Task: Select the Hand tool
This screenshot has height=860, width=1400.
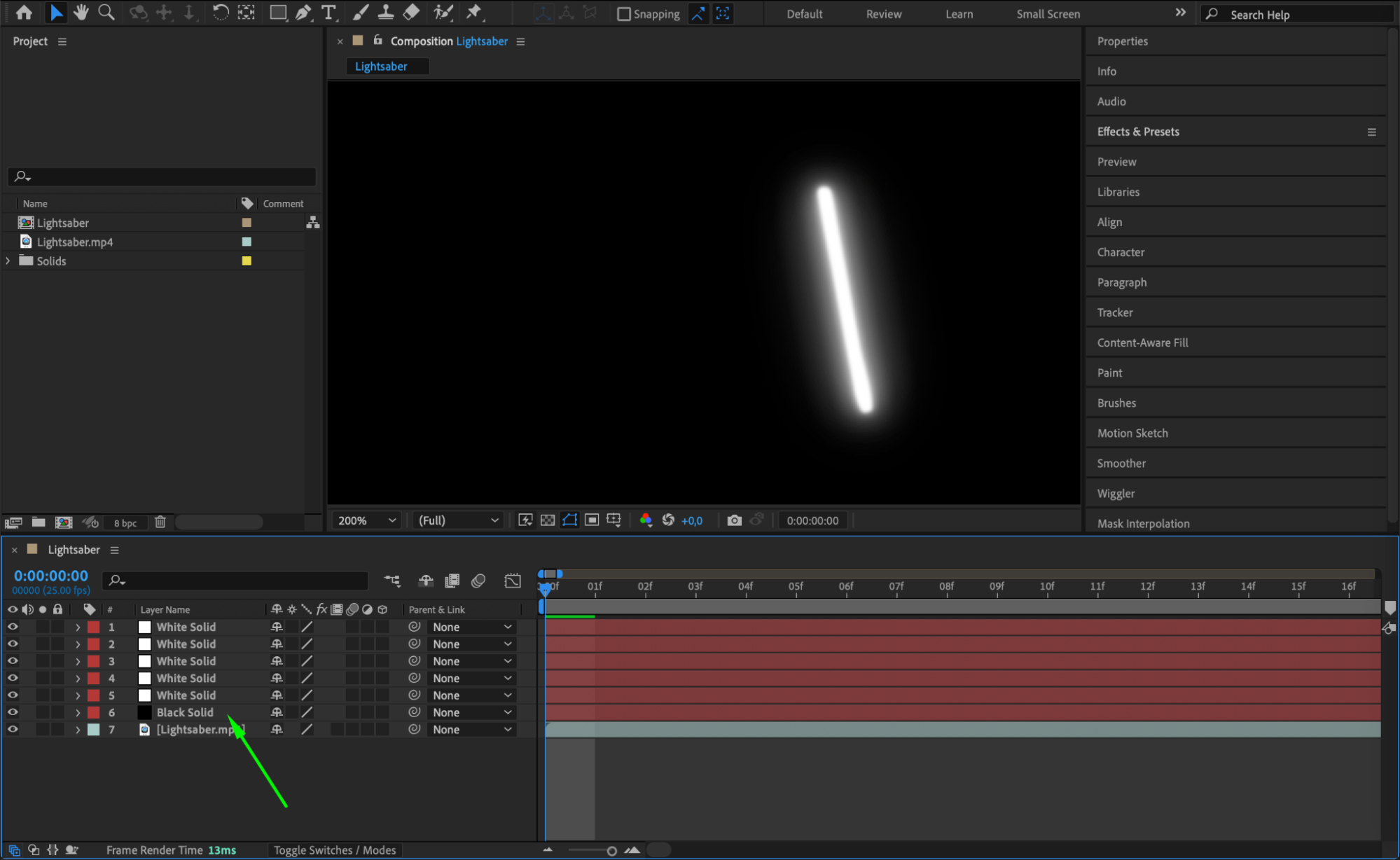Action: click(x=81, y=13)
